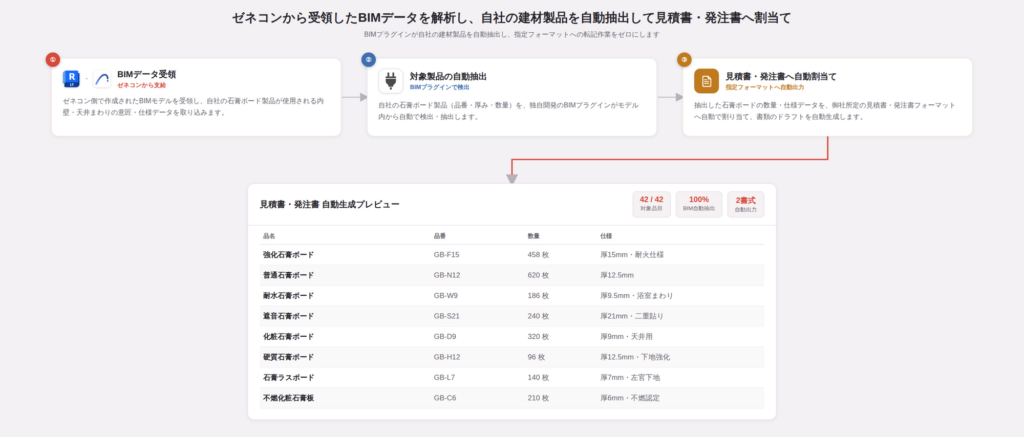Click product code "GB-N12"

[x=447, y=275]
